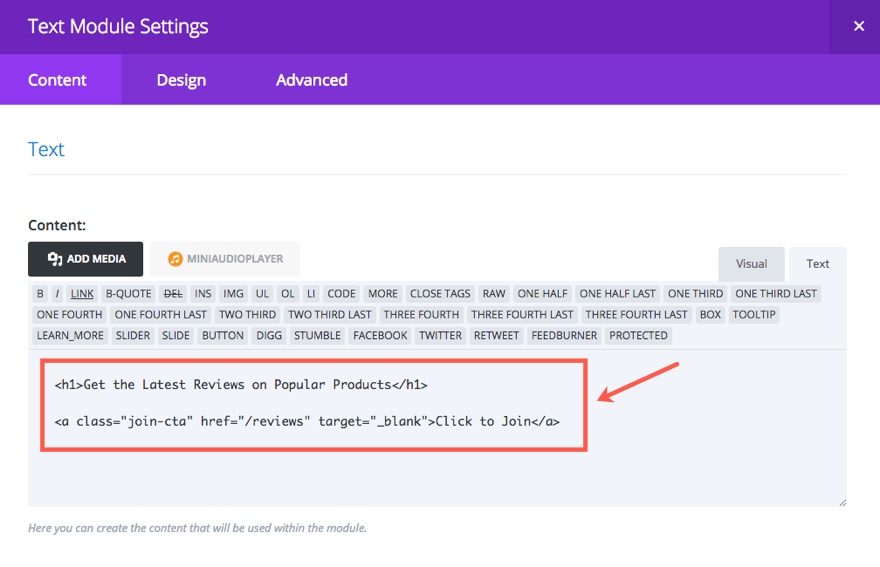Click the CODE quicktag button
880x567 pixels.
[x=341, y=294]
